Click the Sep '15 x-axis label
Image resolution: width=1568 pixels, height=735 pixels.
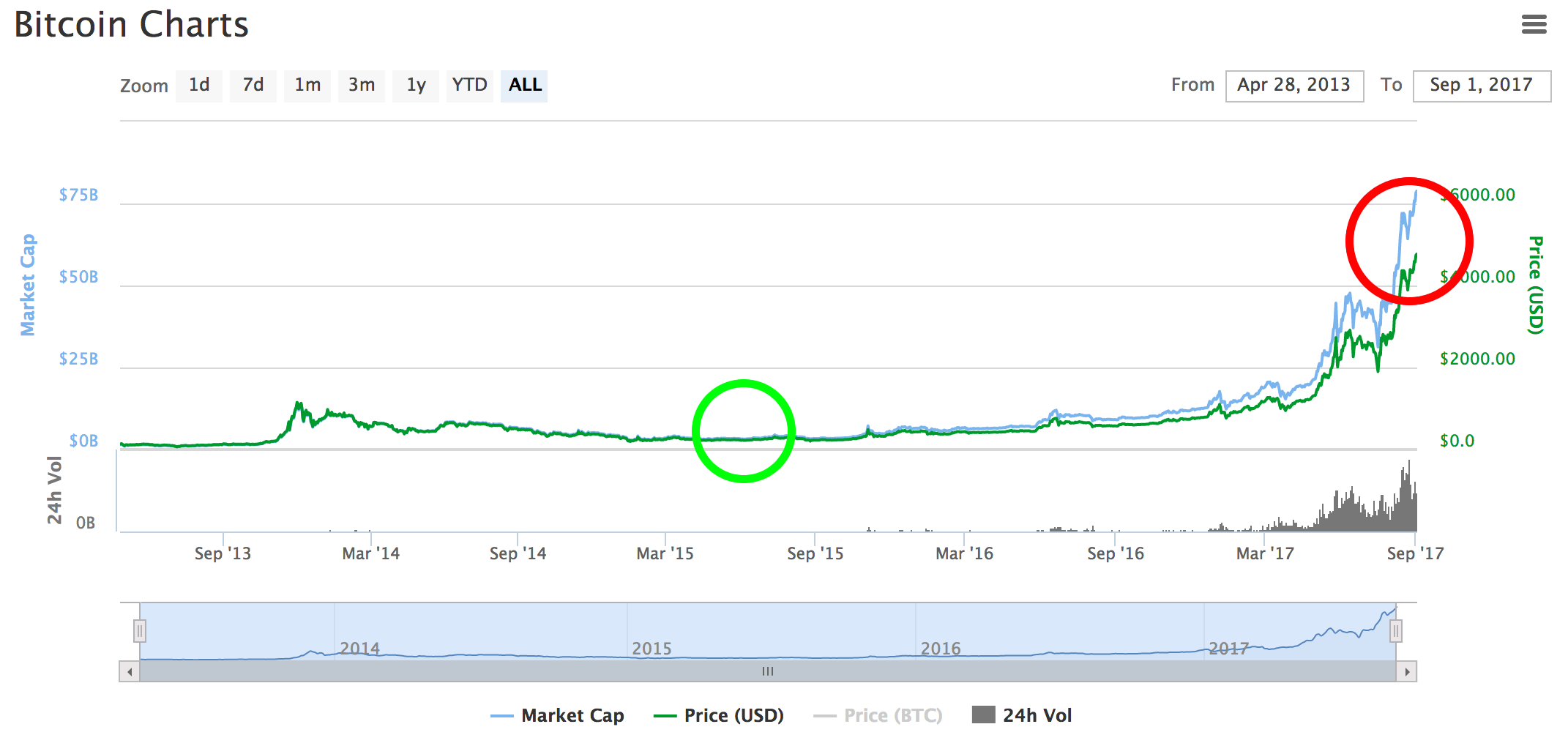tap(815, 553)
